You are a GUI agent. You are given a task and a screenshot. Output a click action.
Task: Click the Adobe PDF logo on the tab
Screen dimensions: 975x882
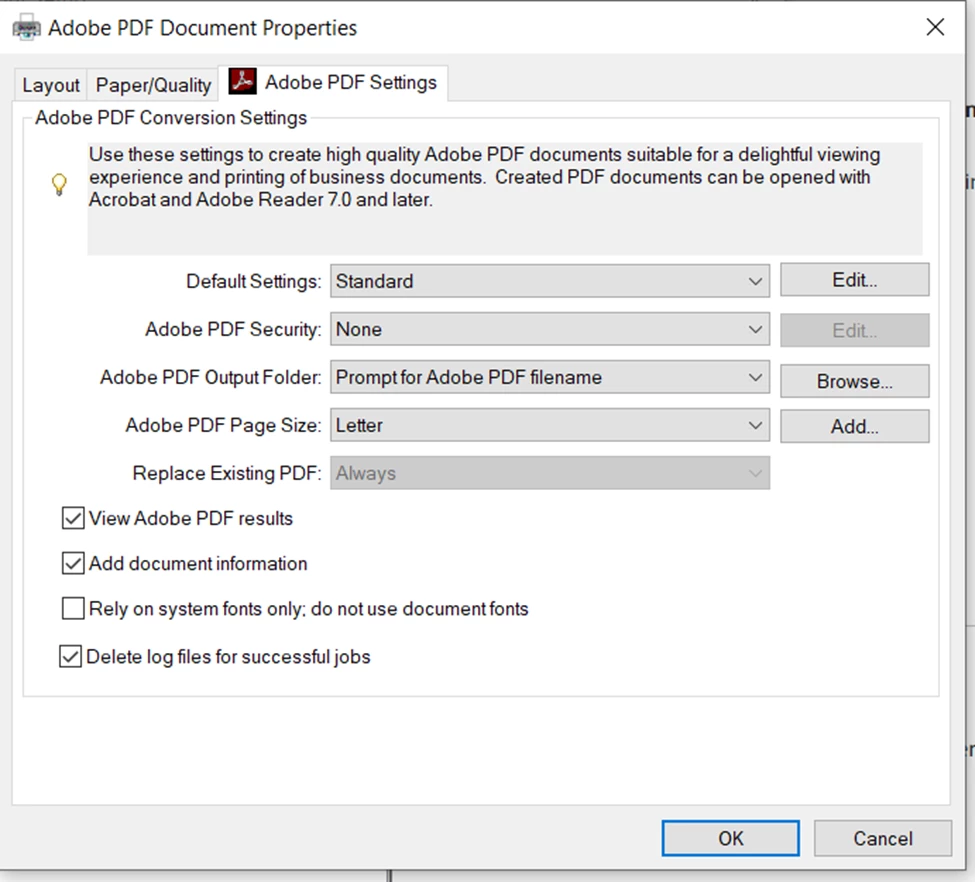tap(243, 81)
